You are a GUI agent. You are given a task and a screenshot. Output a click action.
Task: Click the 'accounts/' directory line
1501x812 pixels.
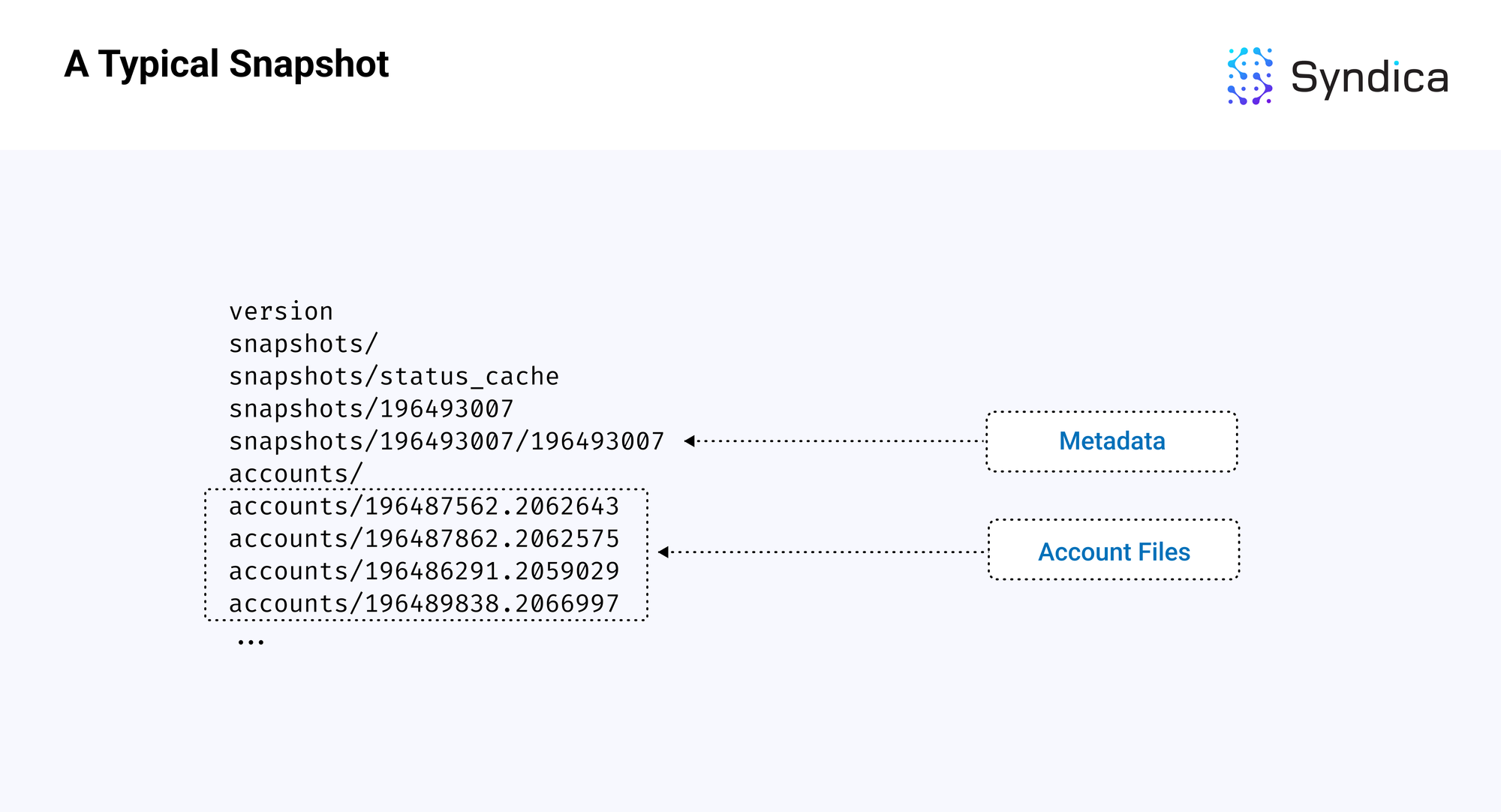tap(296, 474)
